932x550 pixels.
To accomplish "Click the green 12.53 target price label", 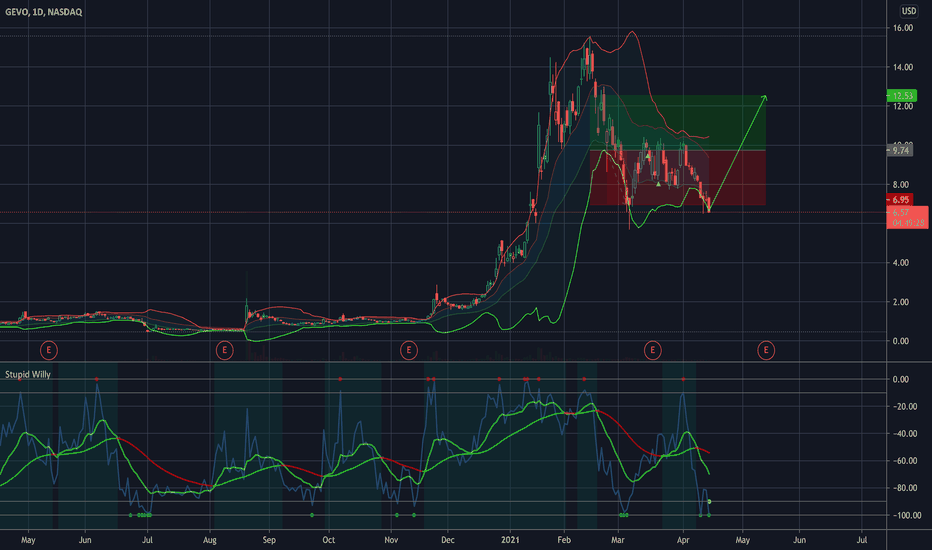I will pos(902,95).
